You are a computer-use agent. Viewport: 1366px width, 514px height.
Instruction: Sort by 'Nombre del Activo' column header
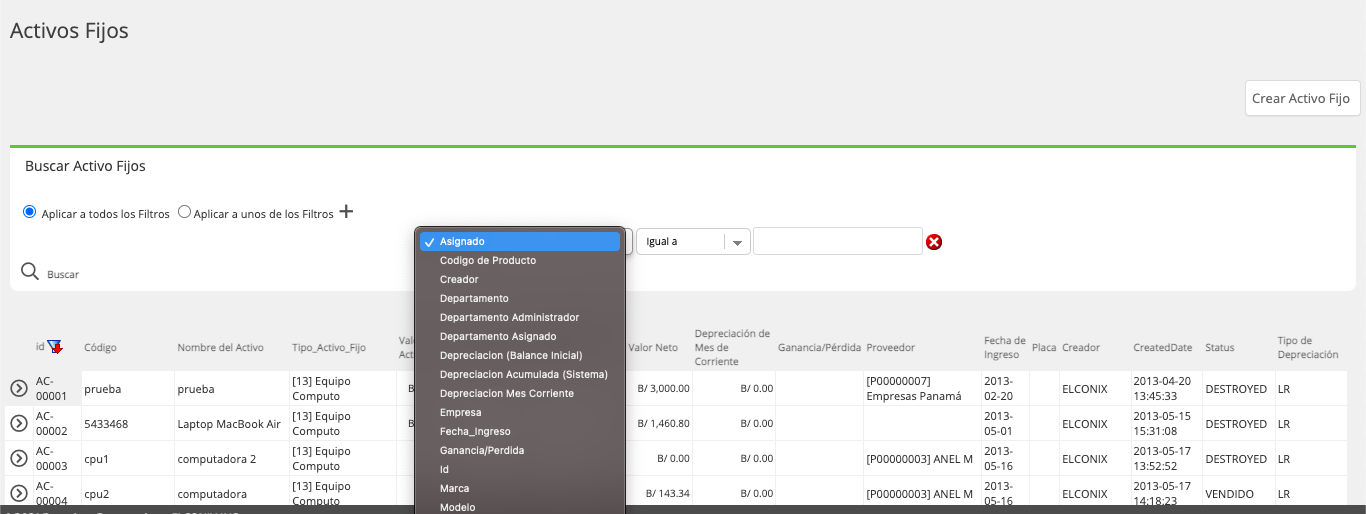tap(220, 348)
